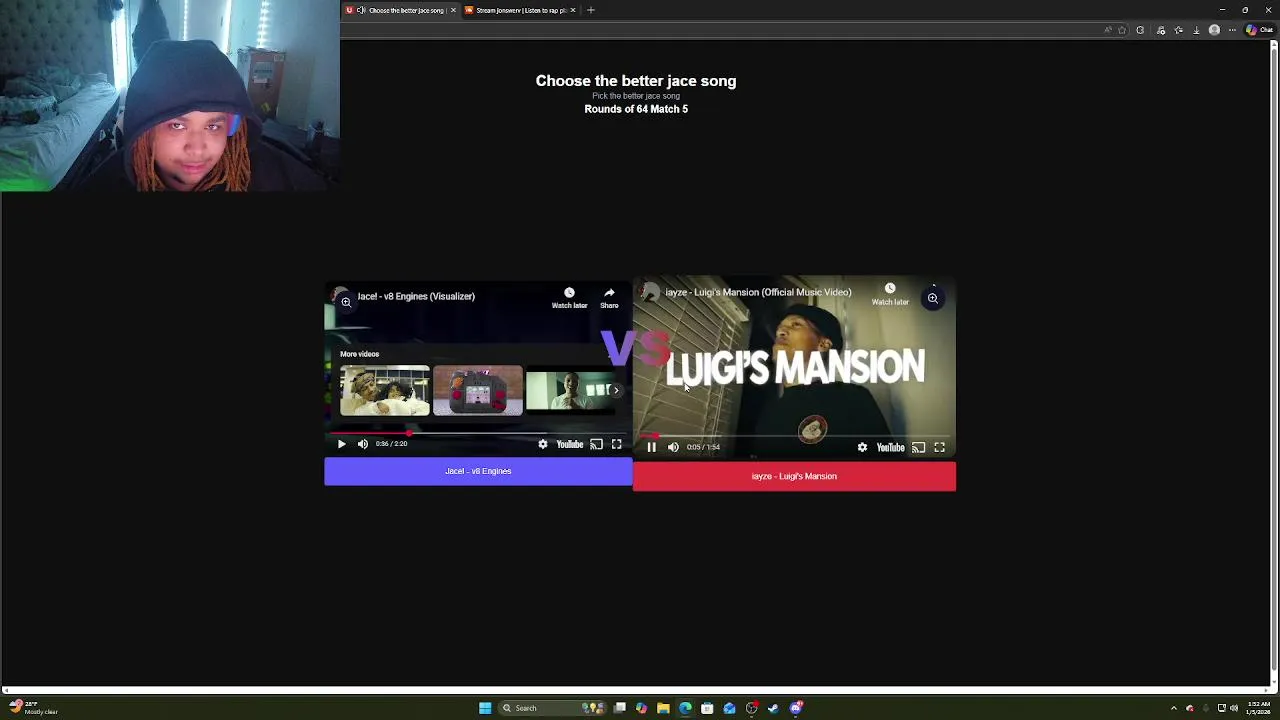Open third More videos thumbnail
Screen dimensions: 1280x720
tap(570, 390)
